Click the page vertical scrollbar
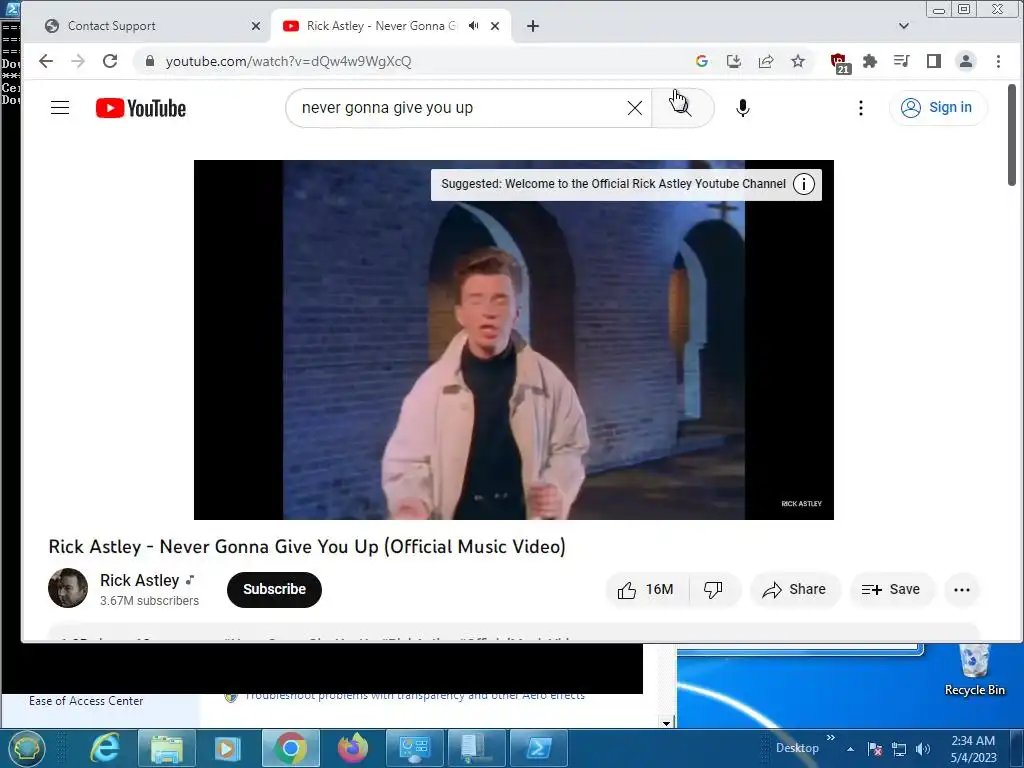Screen dimensions: 1024x768 tap(1012, 135)
